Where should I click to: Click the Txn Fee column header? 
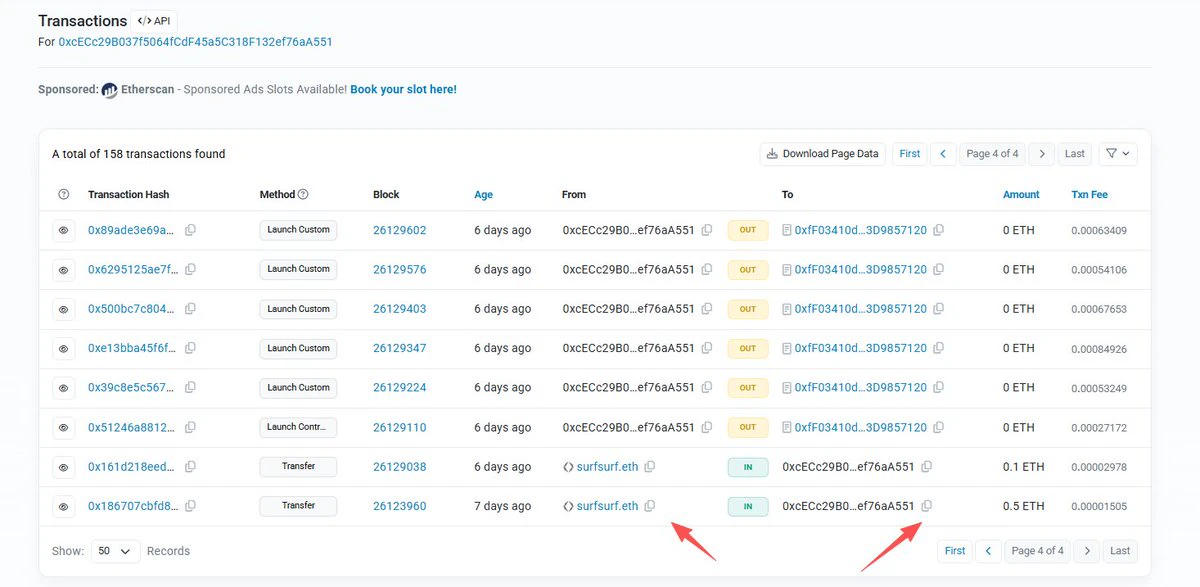1089,195
